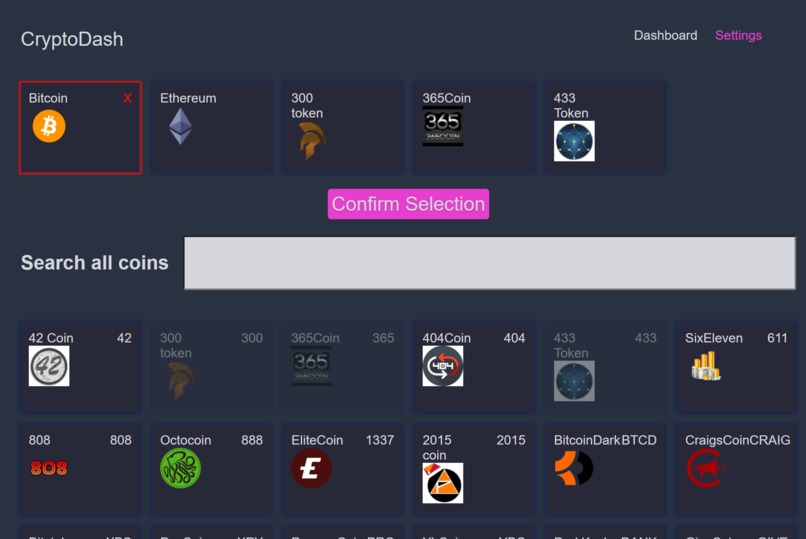This screenshot has width=806, height=539.
Task: Remove Bitcoin with the red X
Action: click(127, 98)
